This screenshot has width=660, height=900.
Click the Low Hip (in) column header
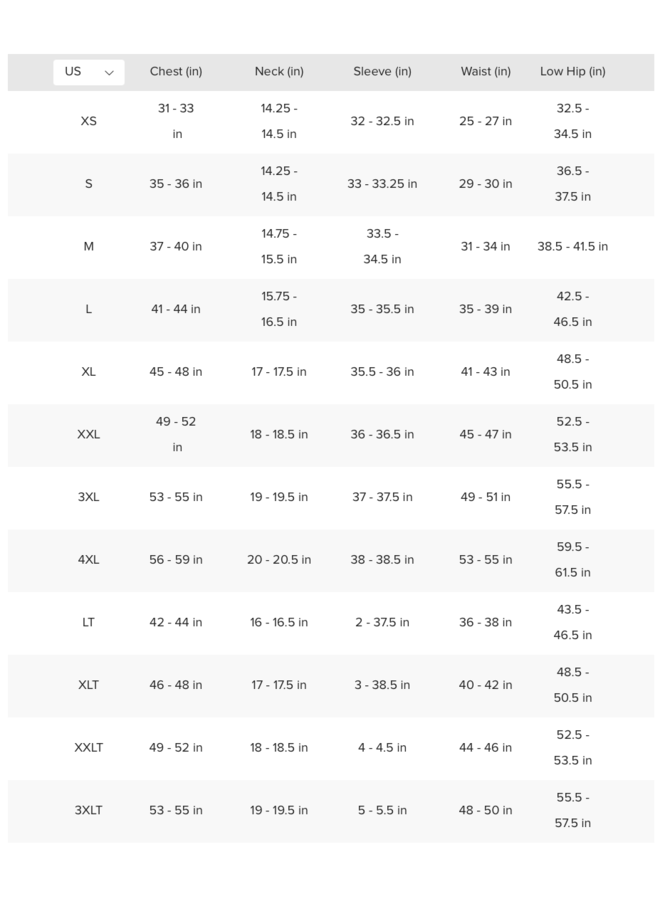pos(573,72)
